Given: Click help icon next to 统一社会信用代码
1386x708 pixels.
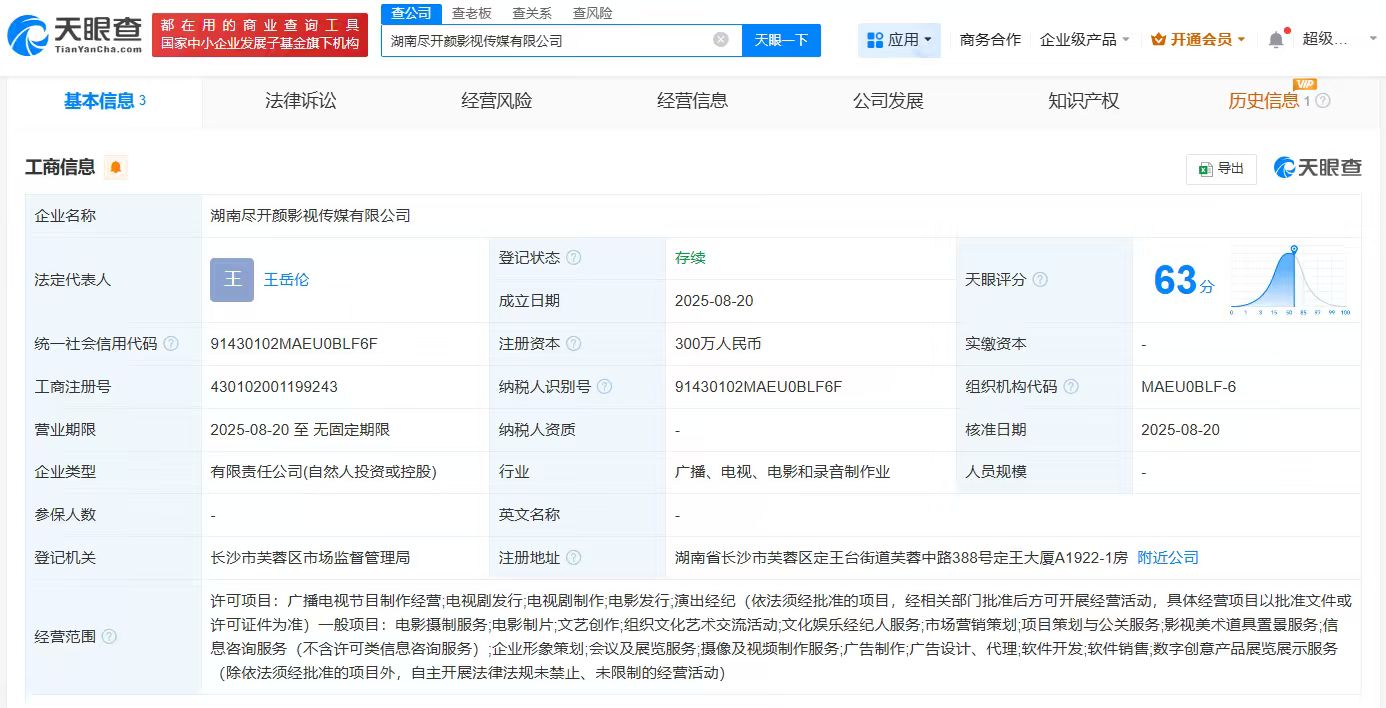Looking at the screenshot, I should (x=171, y=344).
